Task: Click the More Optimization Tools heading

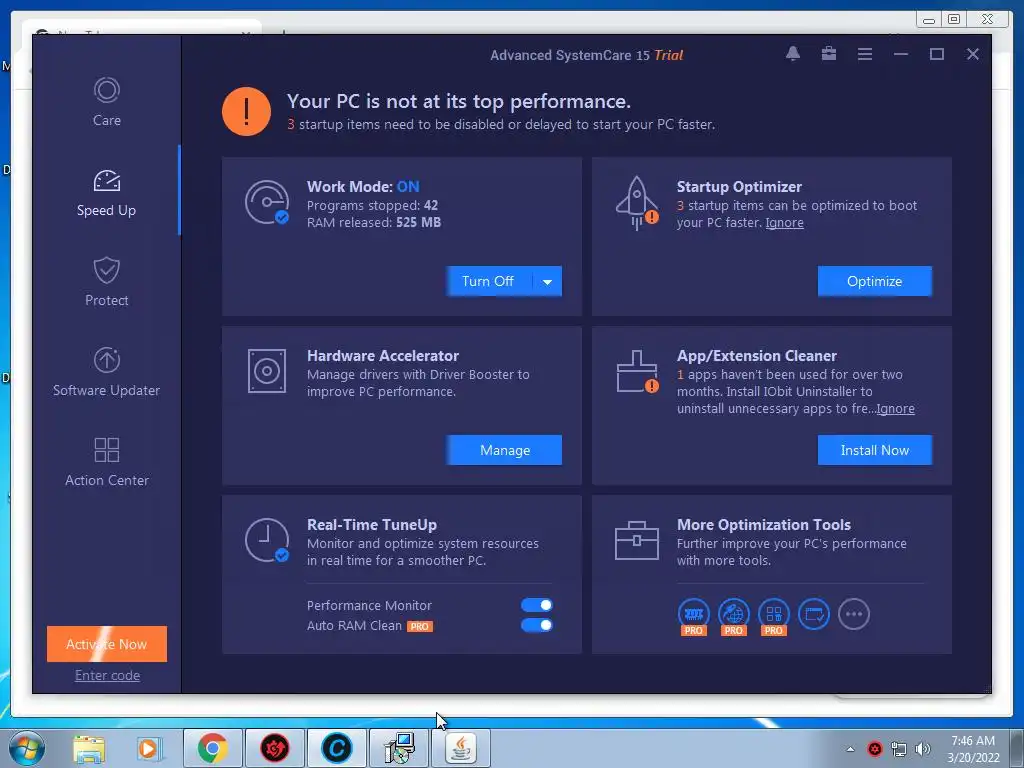Action: pyautogui.click(x=763, y=525)
